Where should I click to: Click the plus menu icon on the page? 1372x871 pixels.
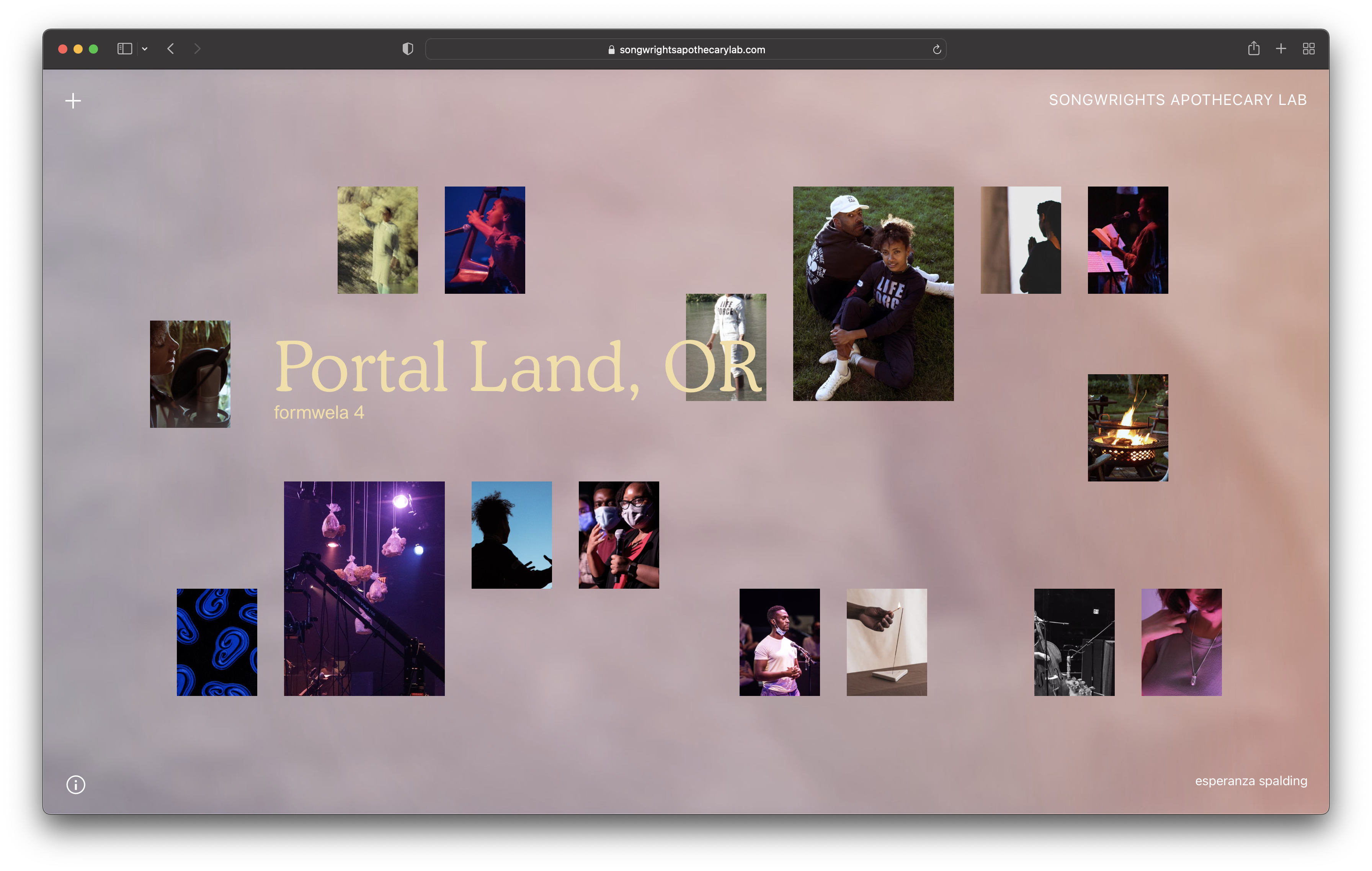click(x=73, y=101)
